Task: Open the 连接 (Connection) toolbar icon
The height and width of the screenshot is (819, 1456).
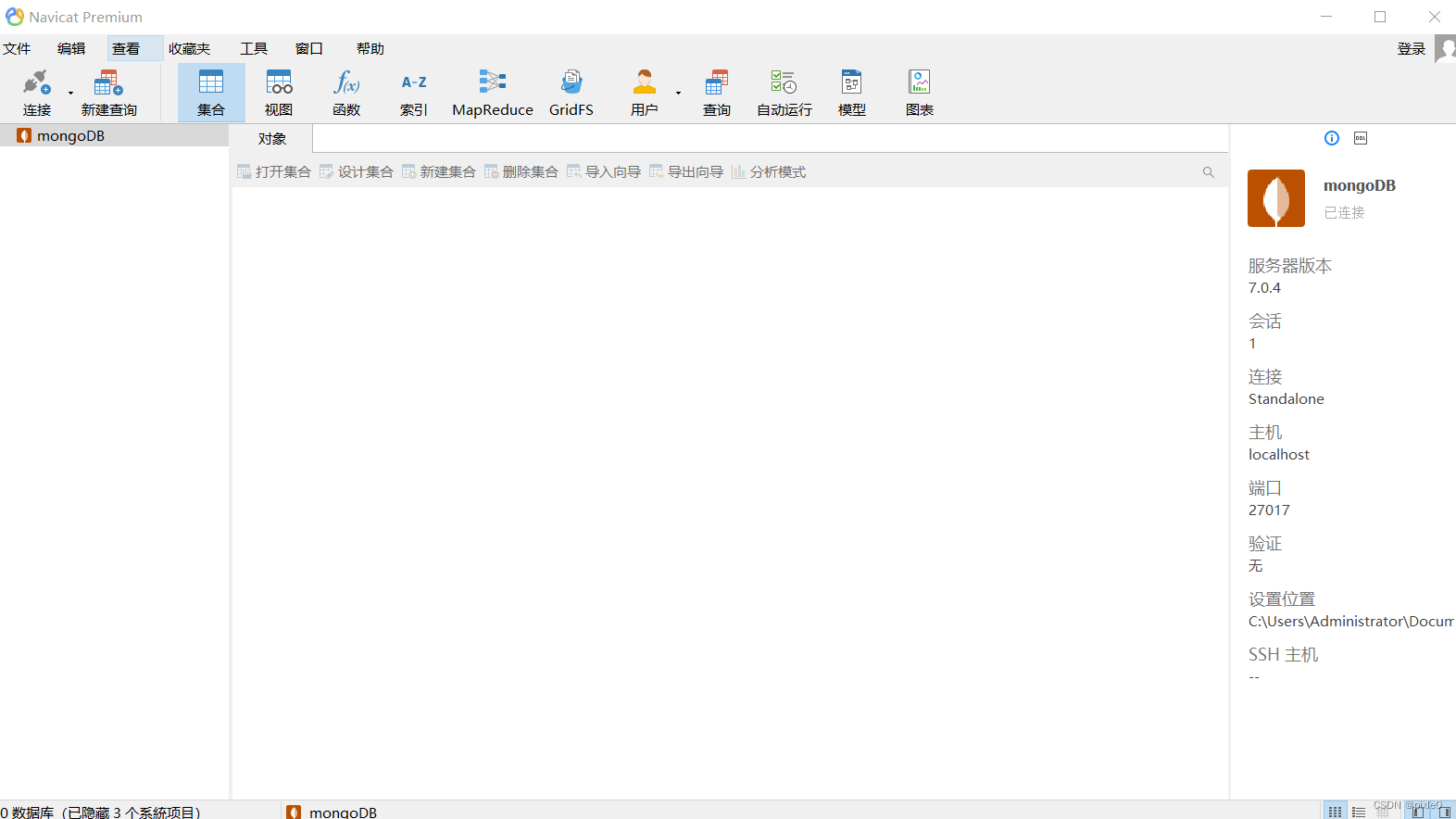Action: [37, 93]
